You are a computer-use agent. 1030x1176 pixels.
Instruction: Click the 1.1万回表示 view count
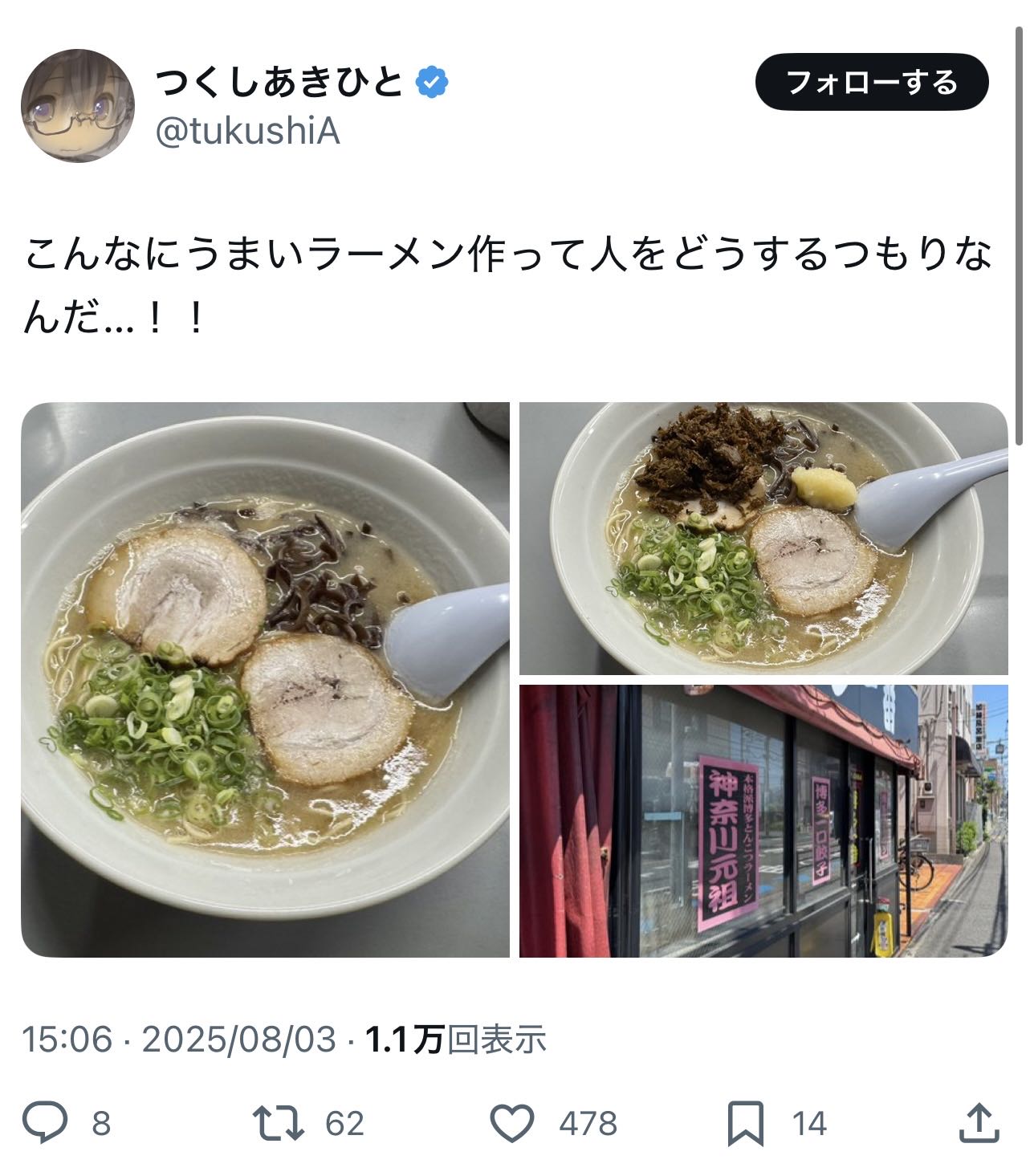[x=456, y=1040]
